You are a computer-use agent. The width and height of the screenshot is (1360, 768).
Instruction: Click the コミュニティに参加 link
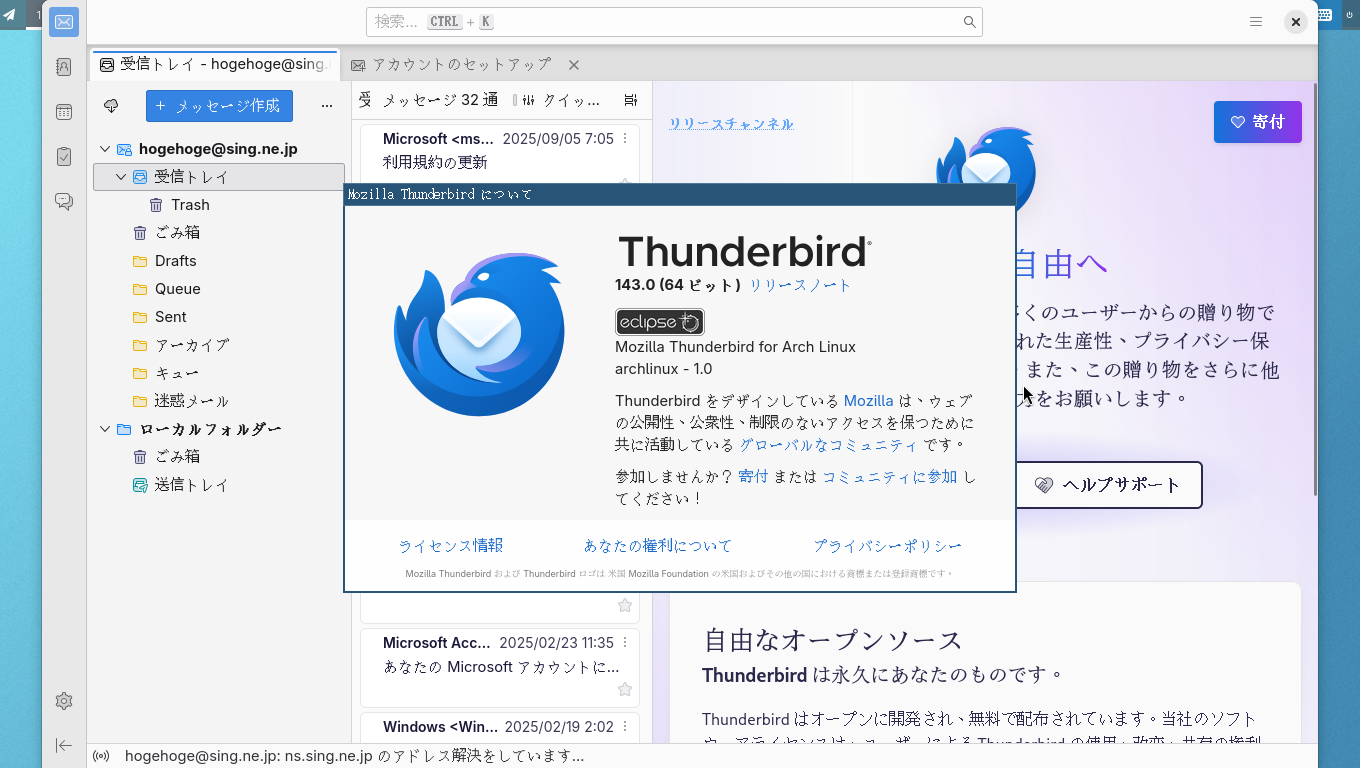(x=890, y=477)
